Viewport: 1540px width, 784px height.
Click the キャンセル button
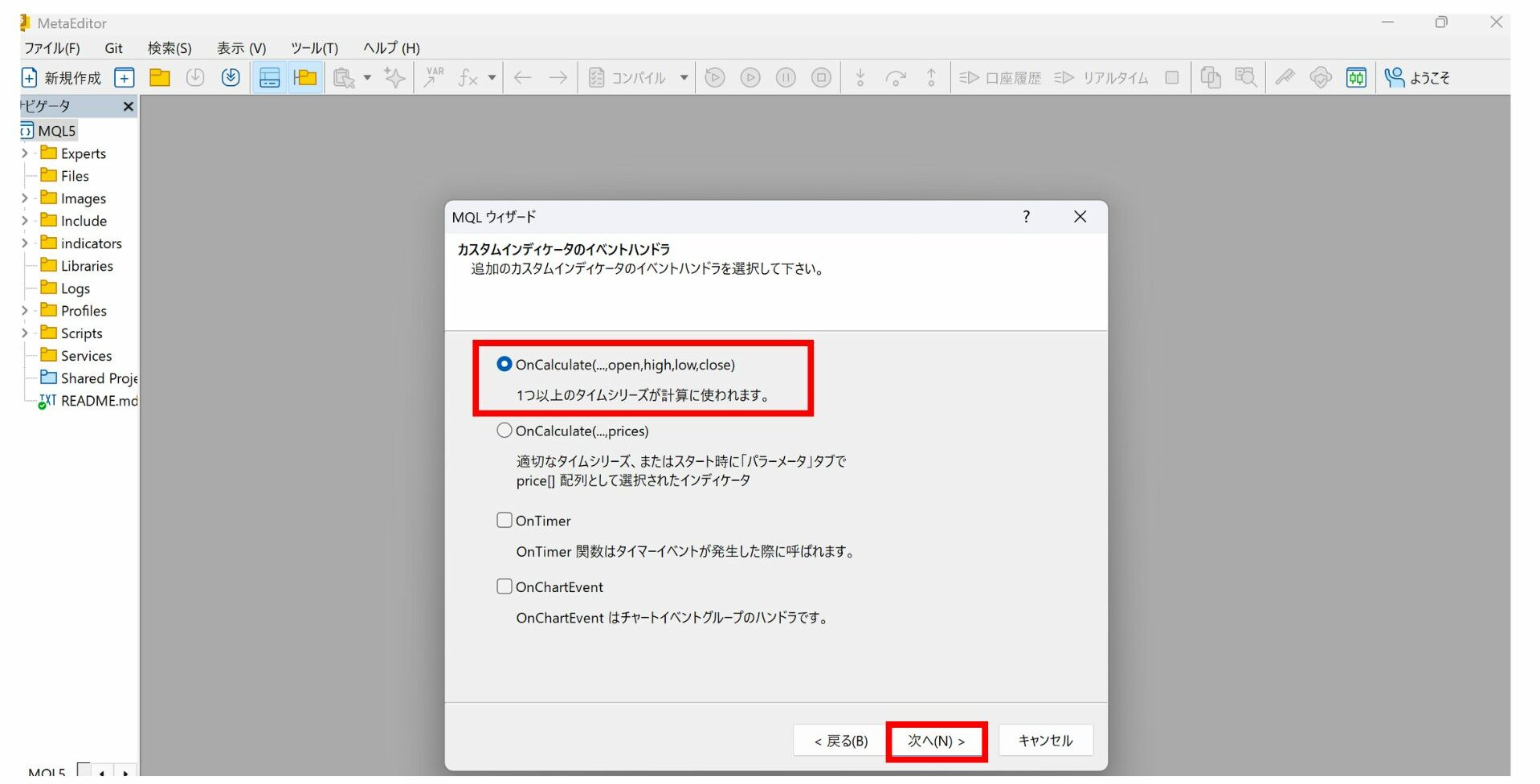[1045, 741]
